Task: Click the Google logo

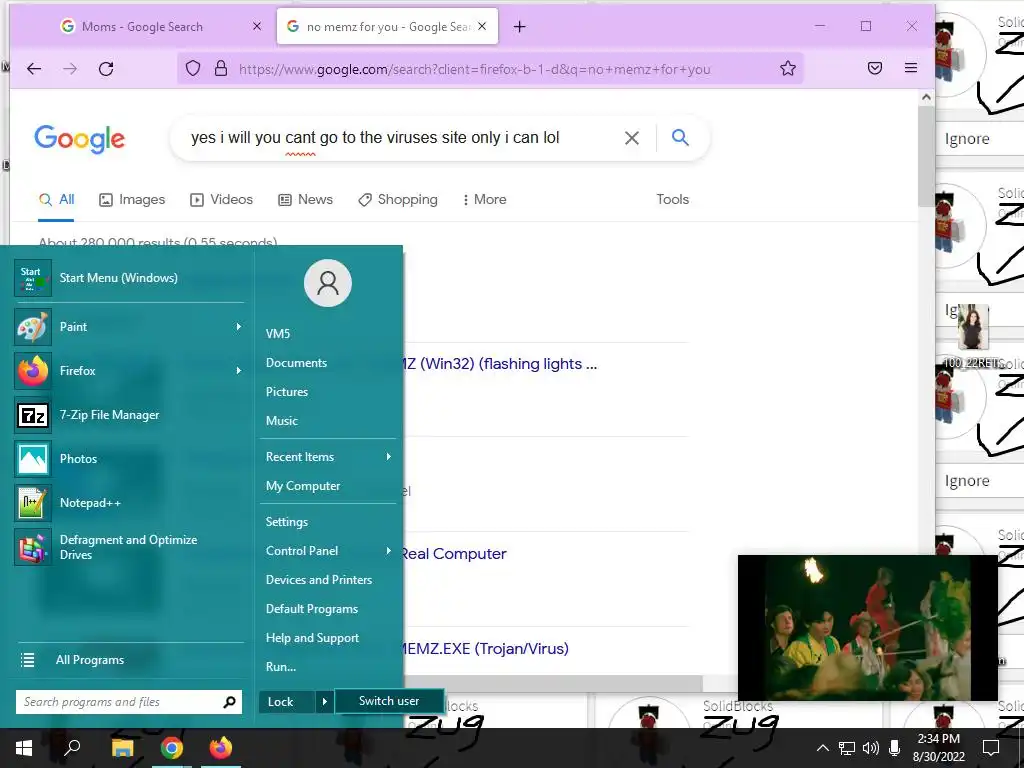Action: pos(80,138)
